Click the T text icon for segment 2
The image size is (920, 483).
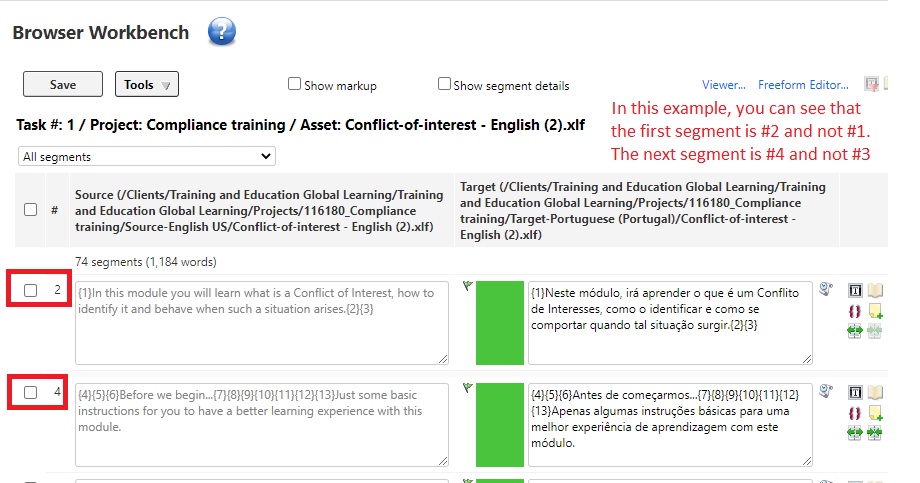pyautogui.click(x=855, y=290)
